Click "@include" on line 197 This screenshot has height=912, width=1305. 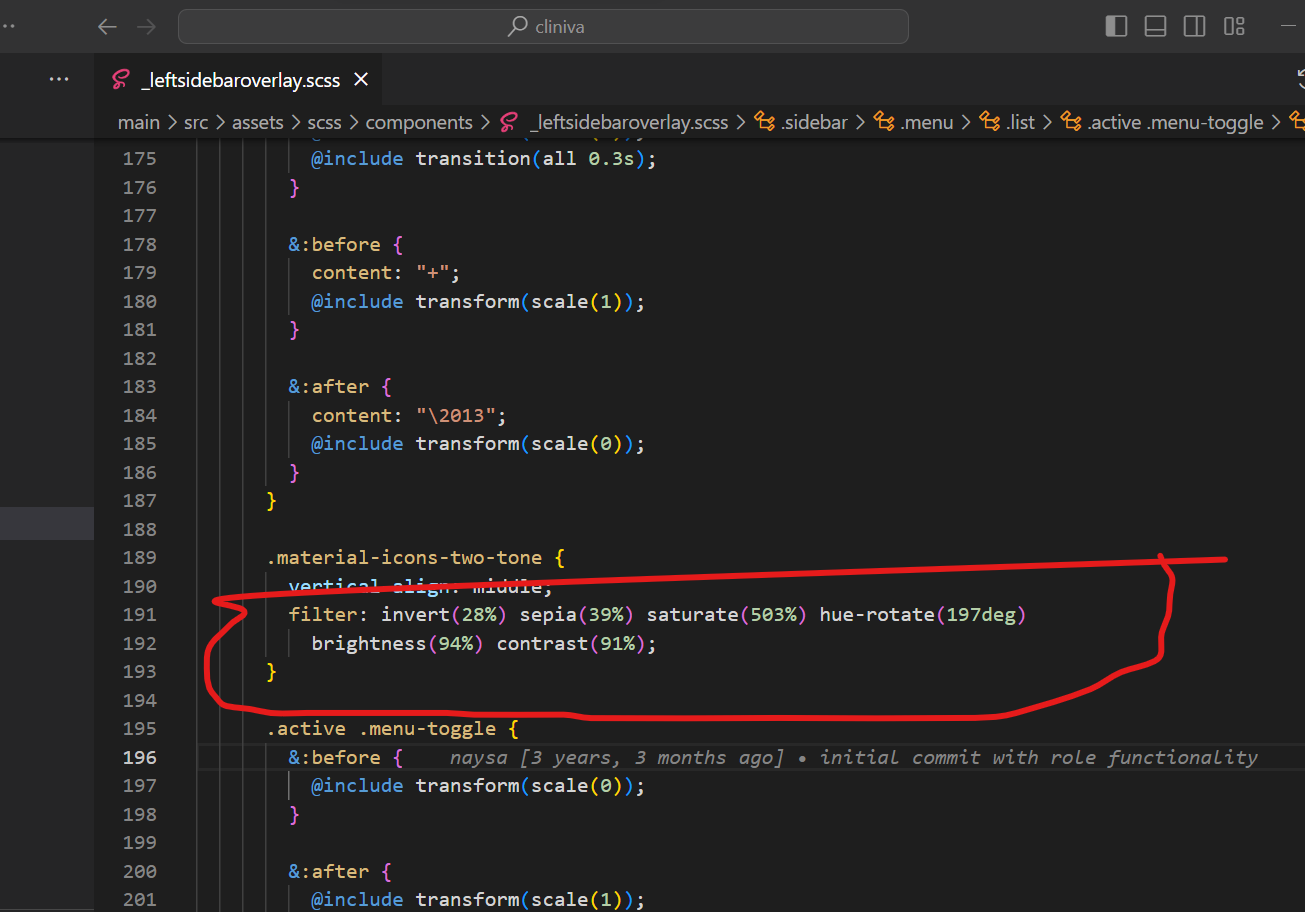[358, 786]
